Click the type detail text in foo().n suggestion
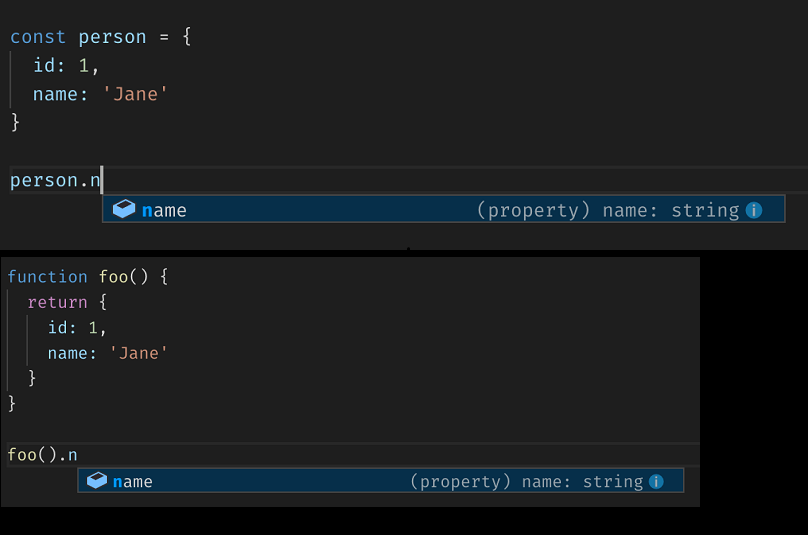 pyautogui.click(x=526, y=482)
